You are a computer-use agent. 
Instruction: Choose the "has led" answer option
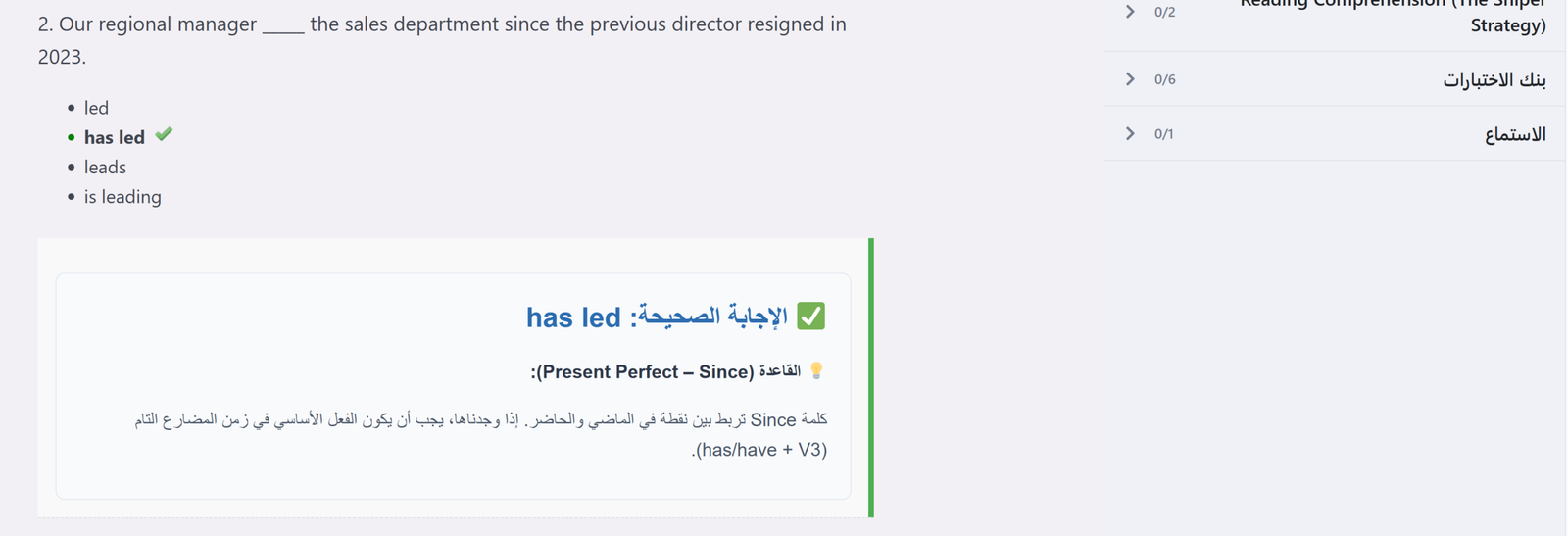tap(114, 137)
